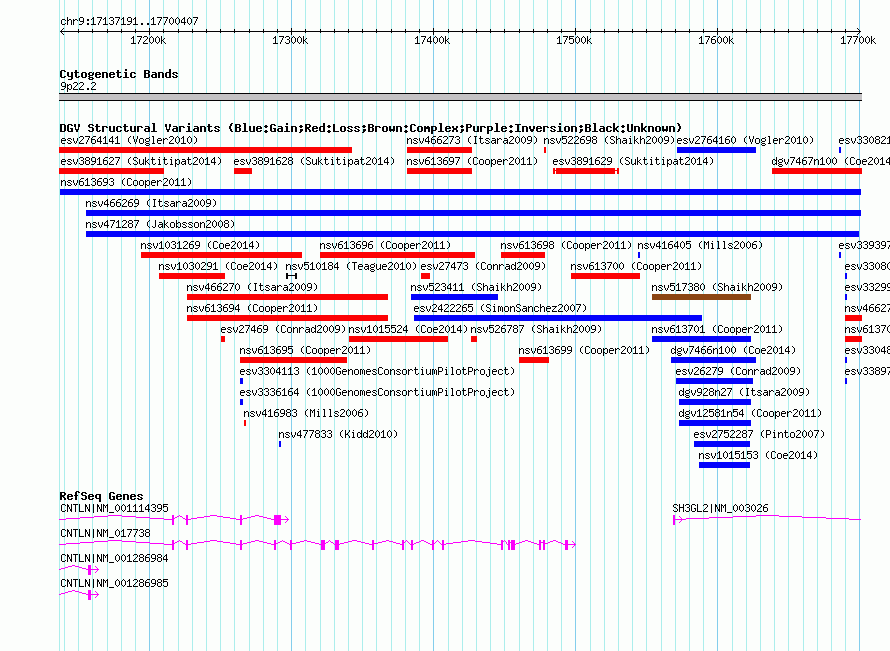890x651 pixels.
Task: Select the nsv466273 (Itsara2009) label
Action: (472, 140)
